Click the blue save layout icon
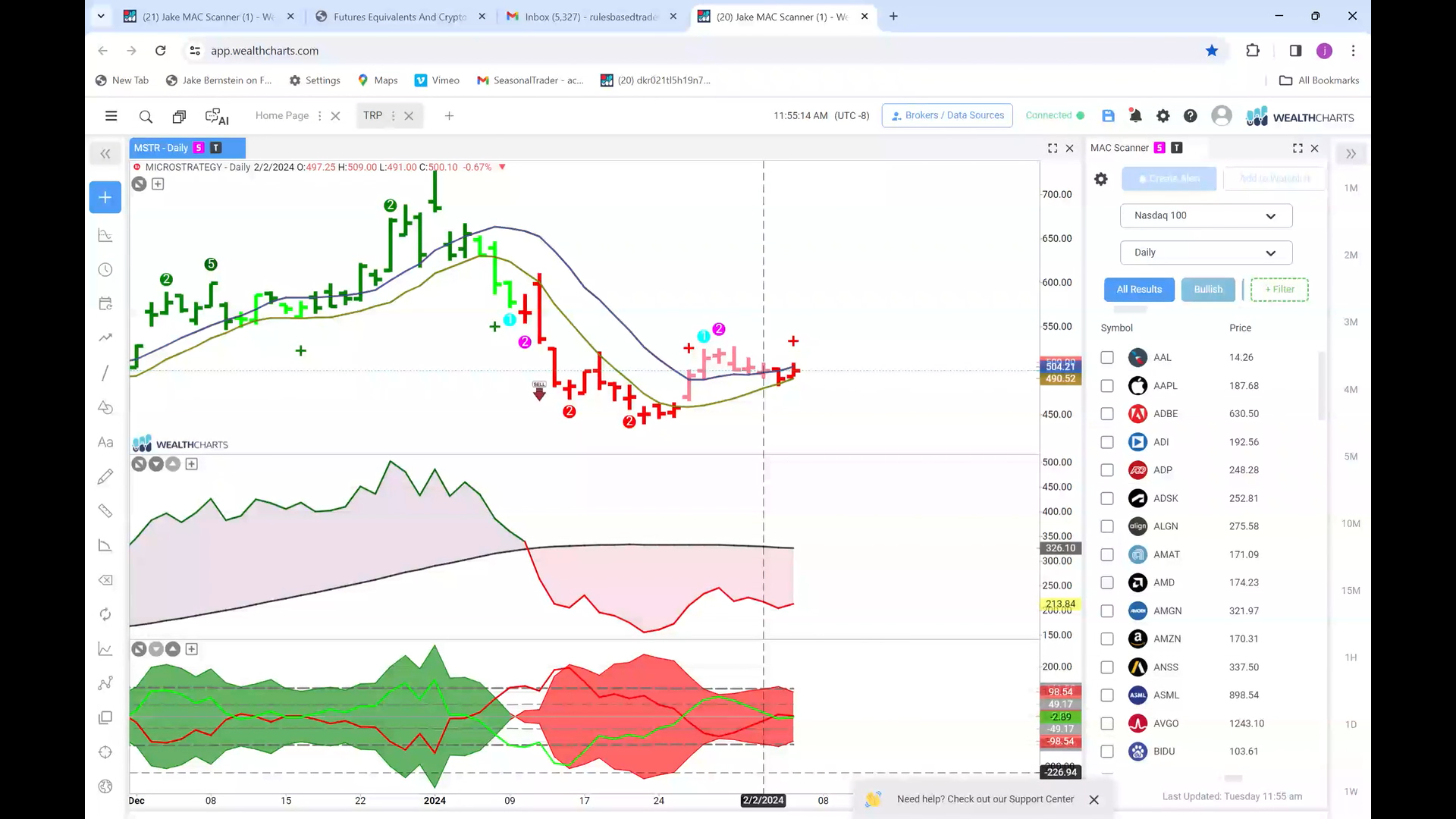This screenshot has width=1456, height=819. point(1108,115)
